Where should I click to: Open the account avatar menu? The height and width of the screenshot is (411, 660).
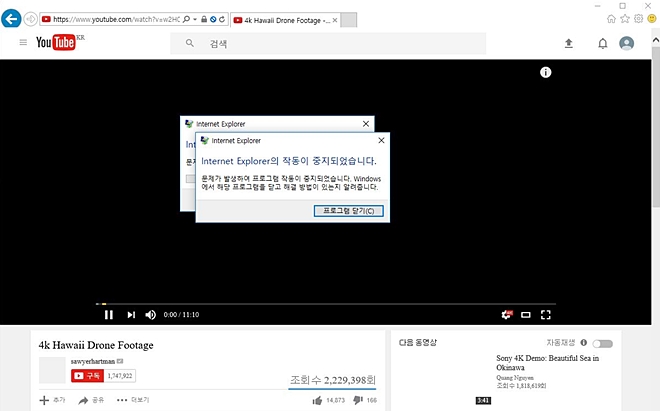click(x=626, y=43)
